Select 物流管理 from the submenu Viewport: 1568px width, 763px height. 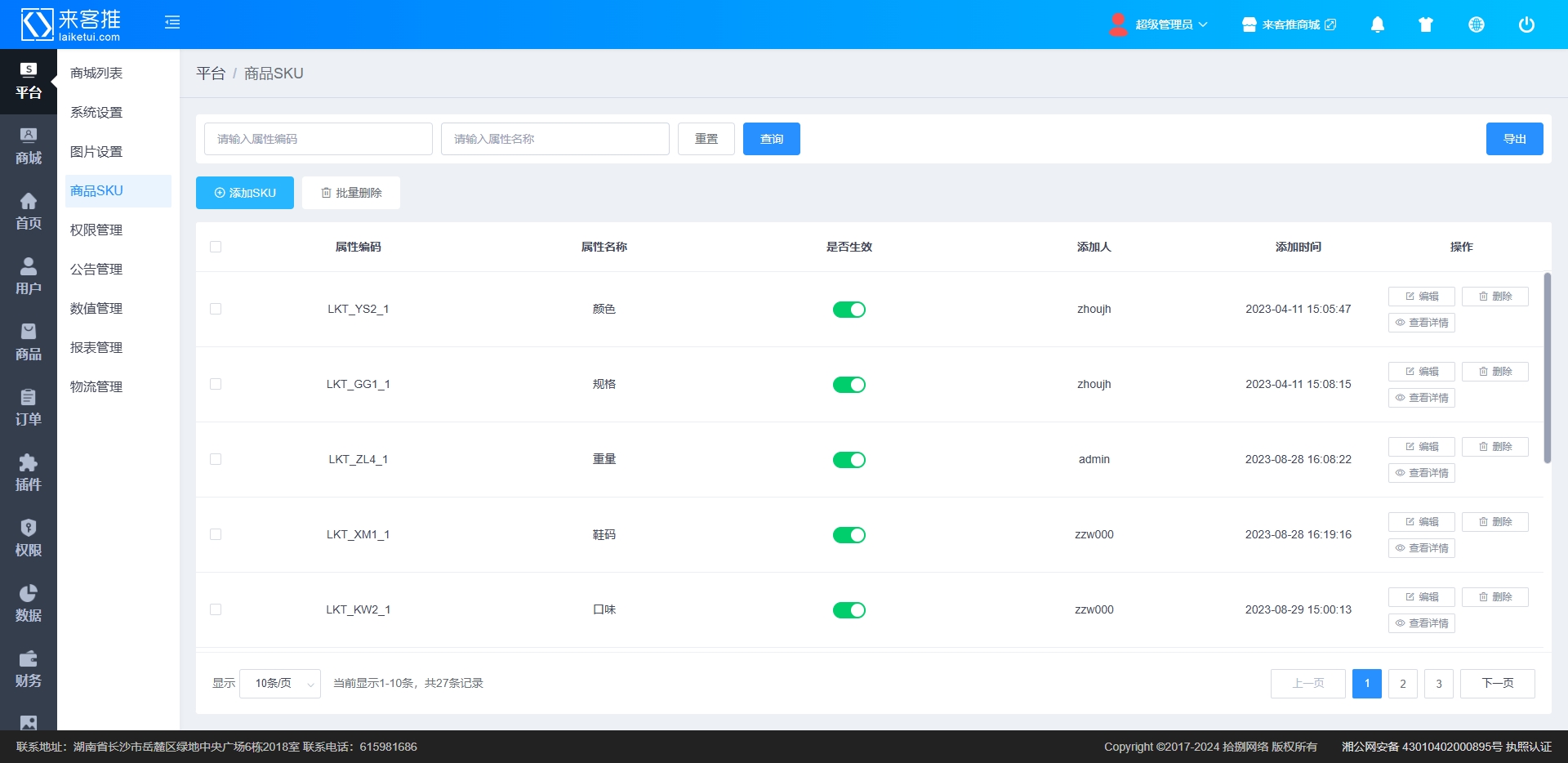96,387
